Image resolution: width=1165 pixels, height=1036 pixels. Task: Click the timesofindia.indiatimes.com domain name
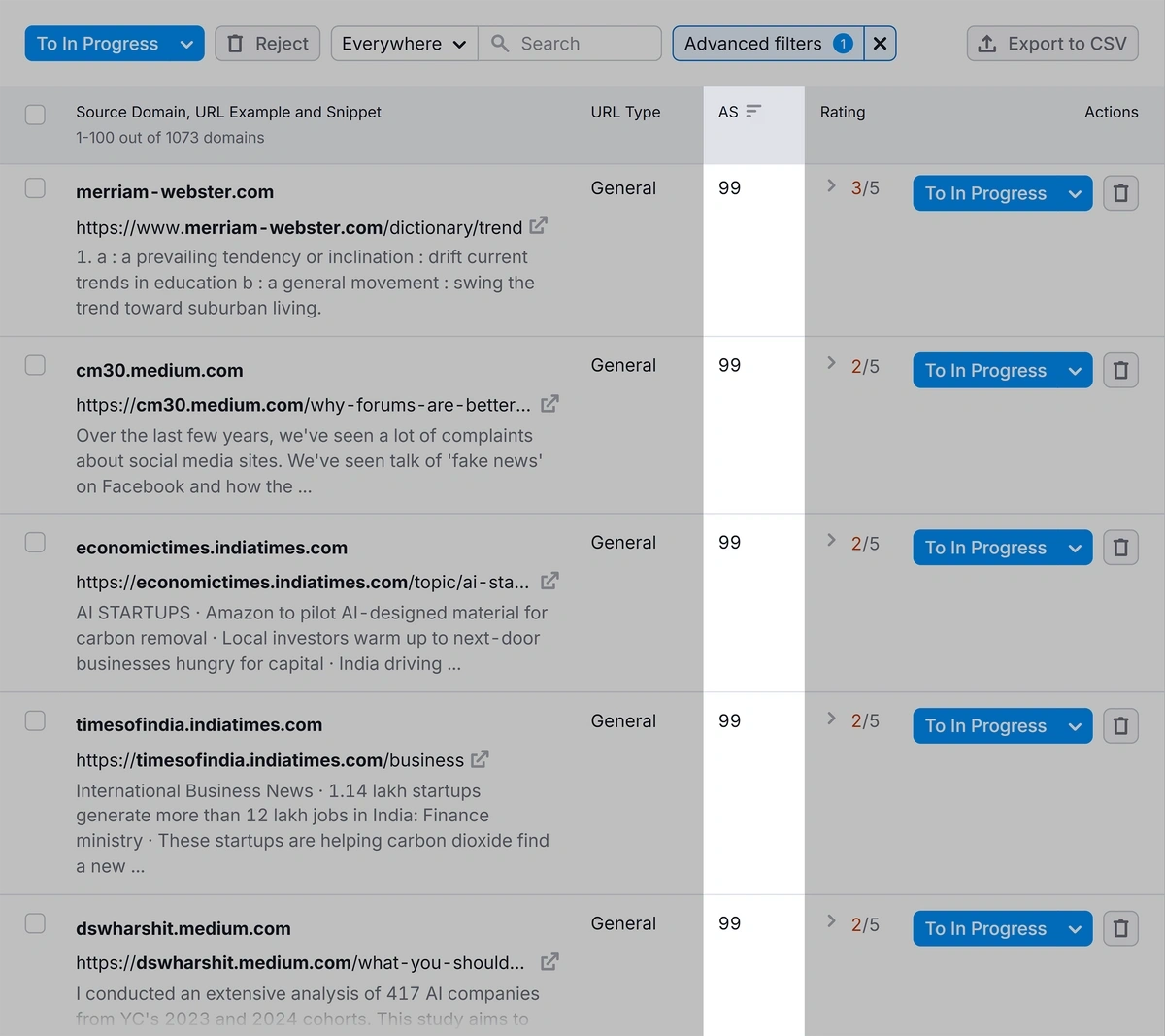pos(199,725)
